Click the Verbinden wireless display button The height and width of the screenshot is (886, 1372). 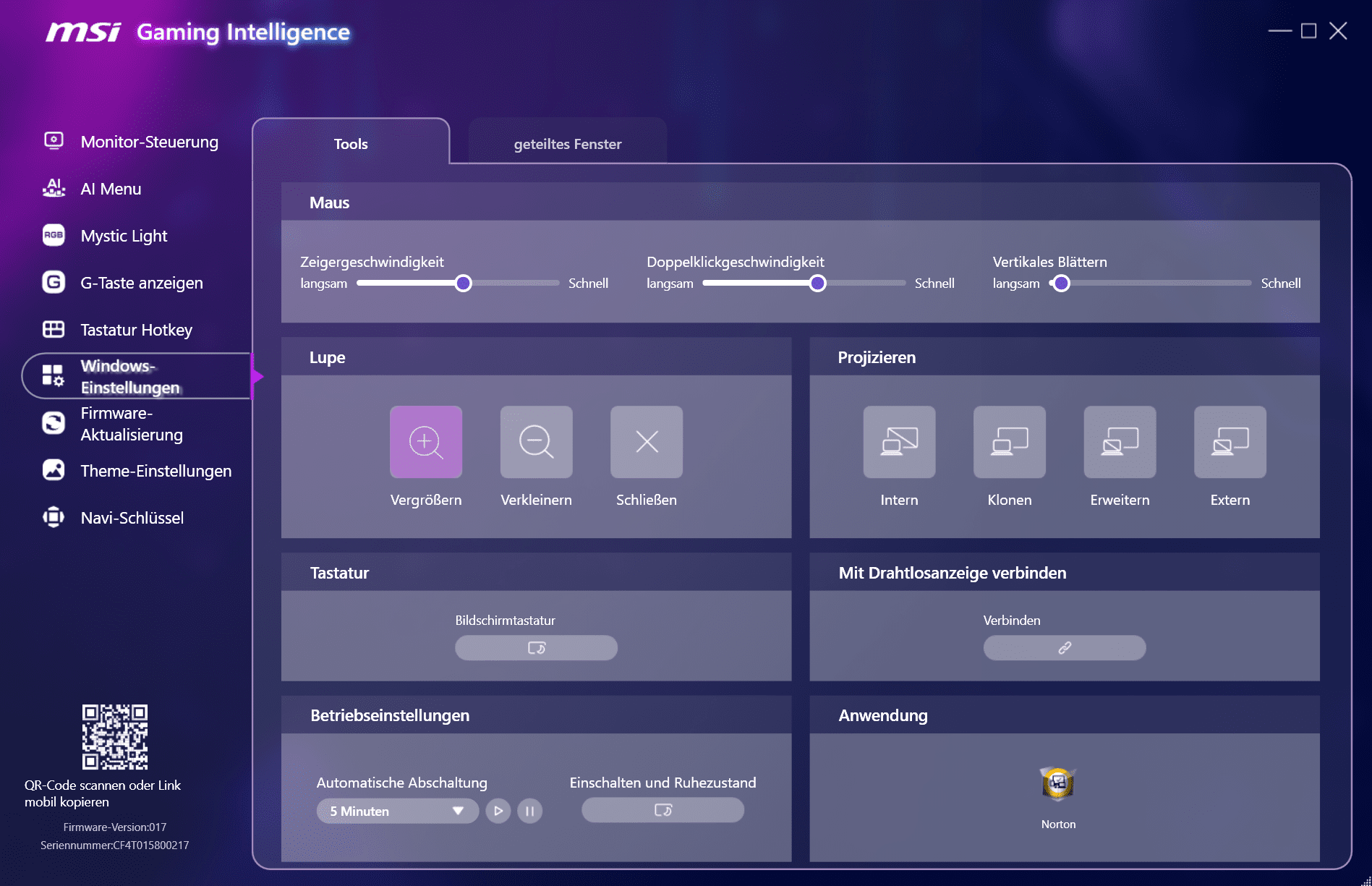(1065, 647)
